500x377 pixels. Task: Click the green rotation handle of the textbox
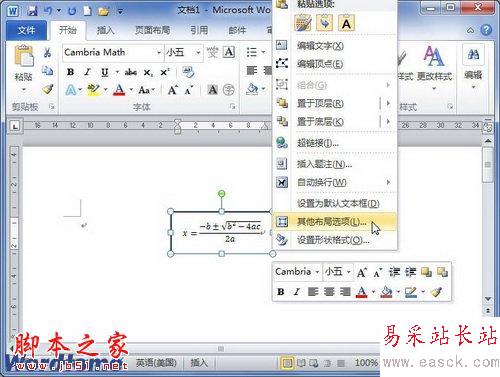point(221,194)
